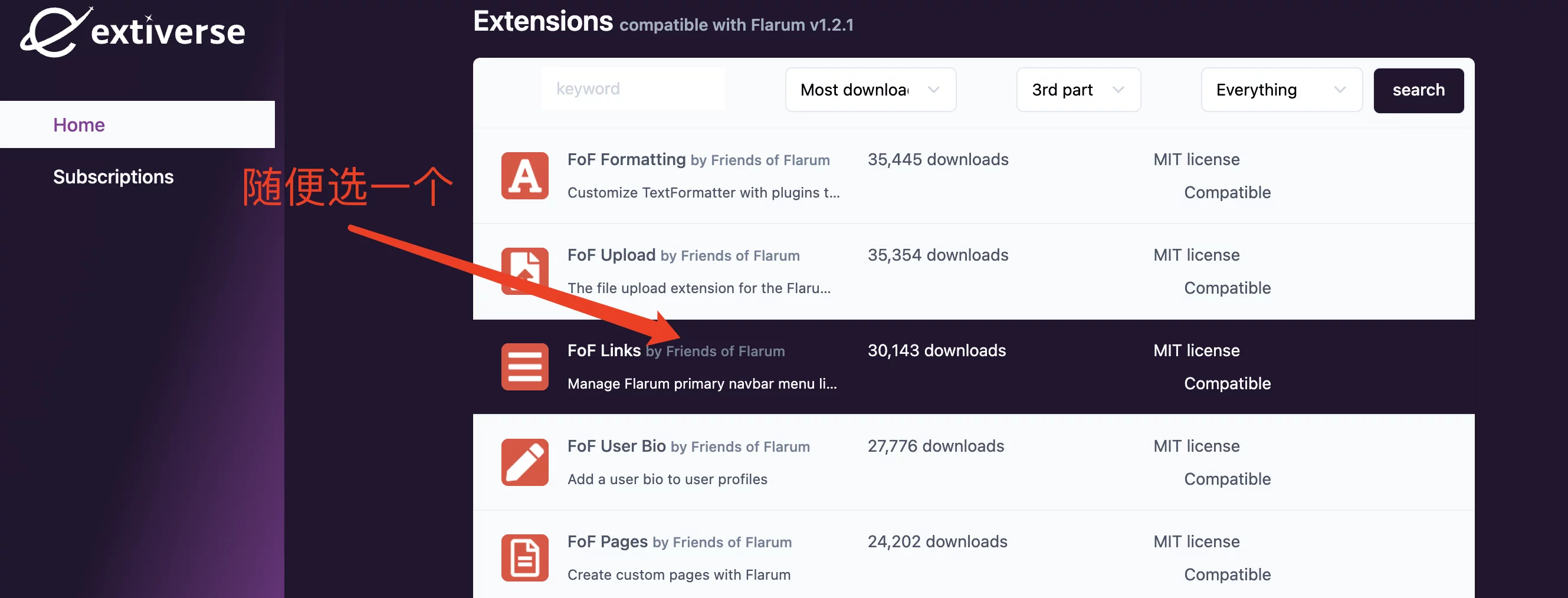Click 'Create custom pages with Flarum' description

pyautogui.click(x=678, y=575)
